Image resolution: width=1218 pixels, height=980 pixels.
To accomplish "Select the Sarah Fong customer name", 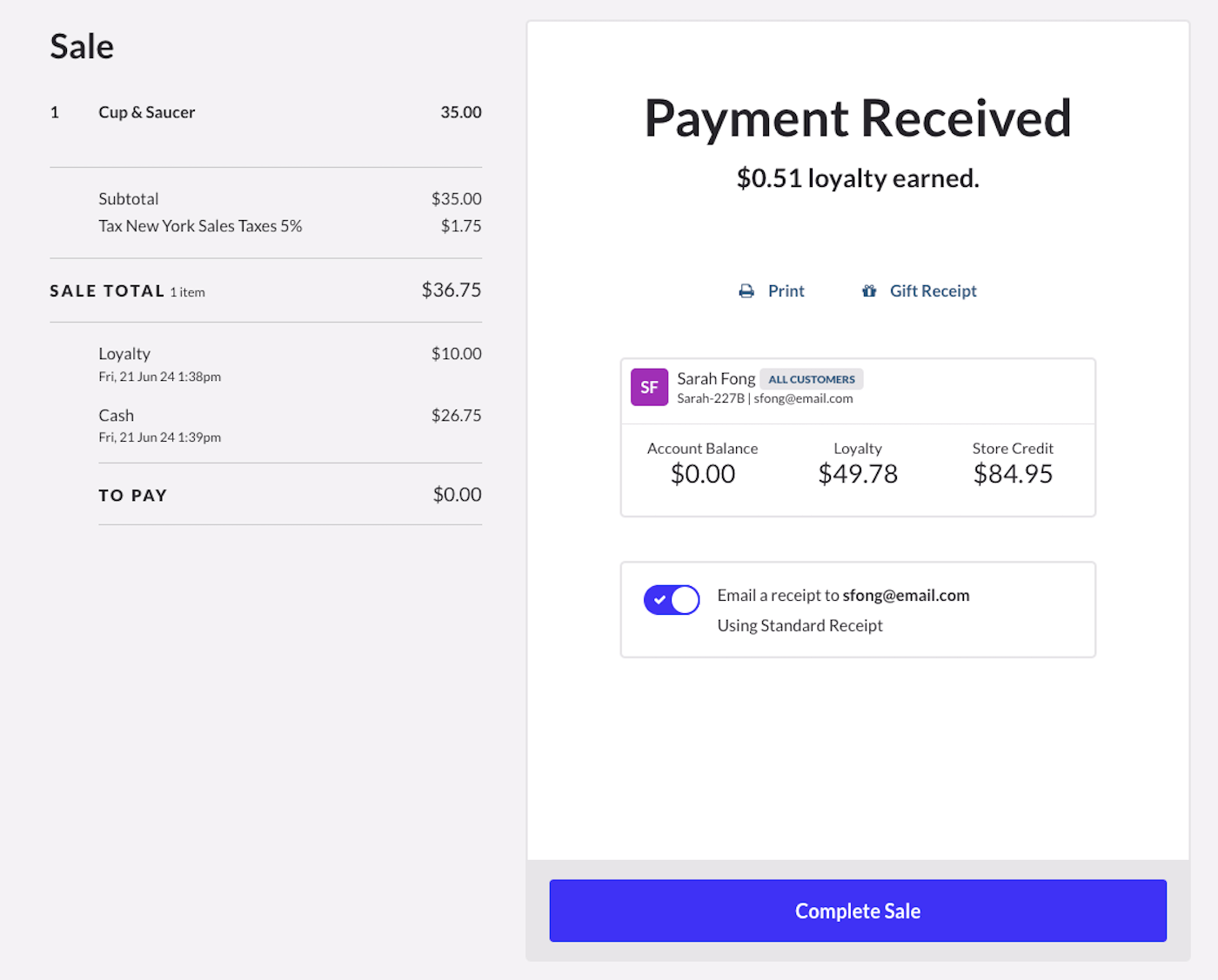I will (x=716, y=378).
